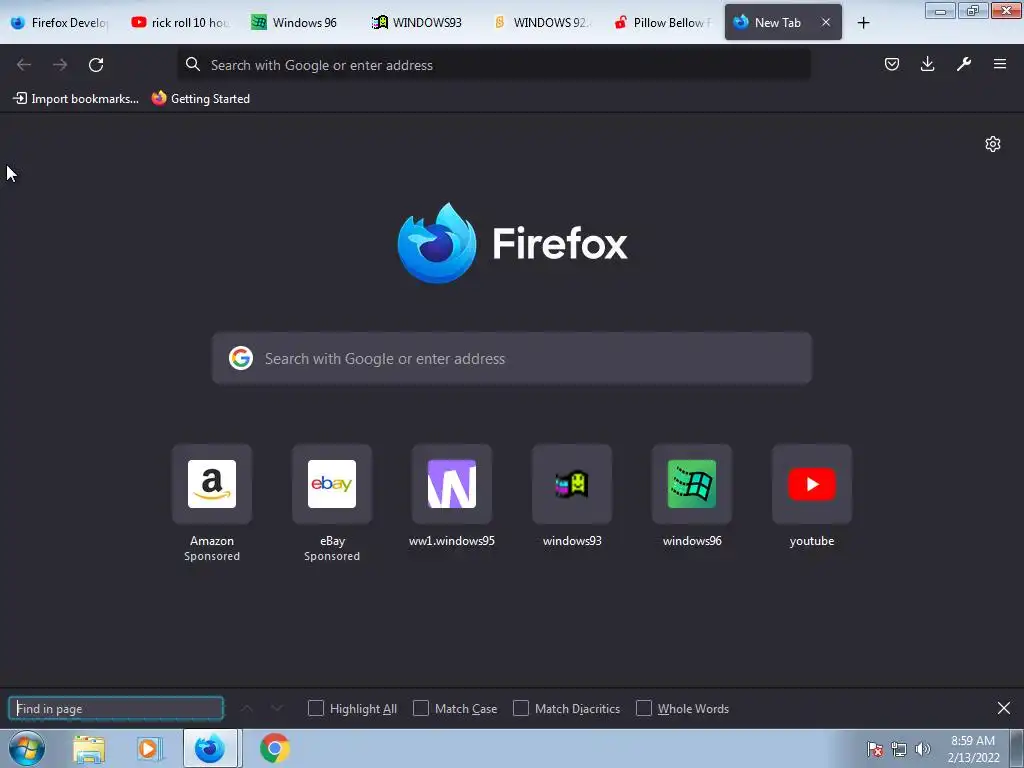1024x768 pixels.
Task: Open File Explorer from taskbar
Action: tap(89, 749)
